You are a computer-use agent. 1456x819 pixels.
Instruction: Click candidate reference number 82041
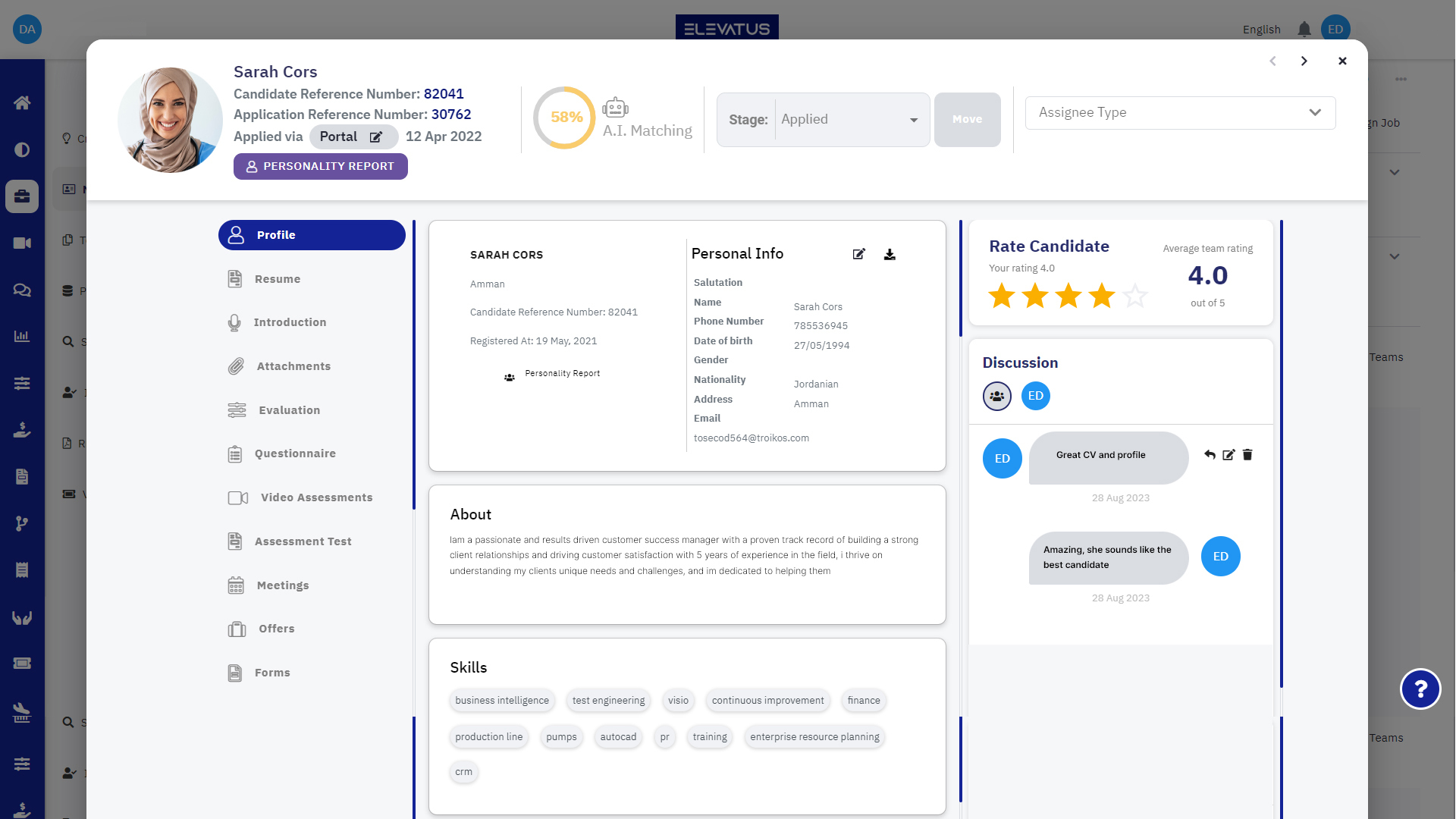444,94
